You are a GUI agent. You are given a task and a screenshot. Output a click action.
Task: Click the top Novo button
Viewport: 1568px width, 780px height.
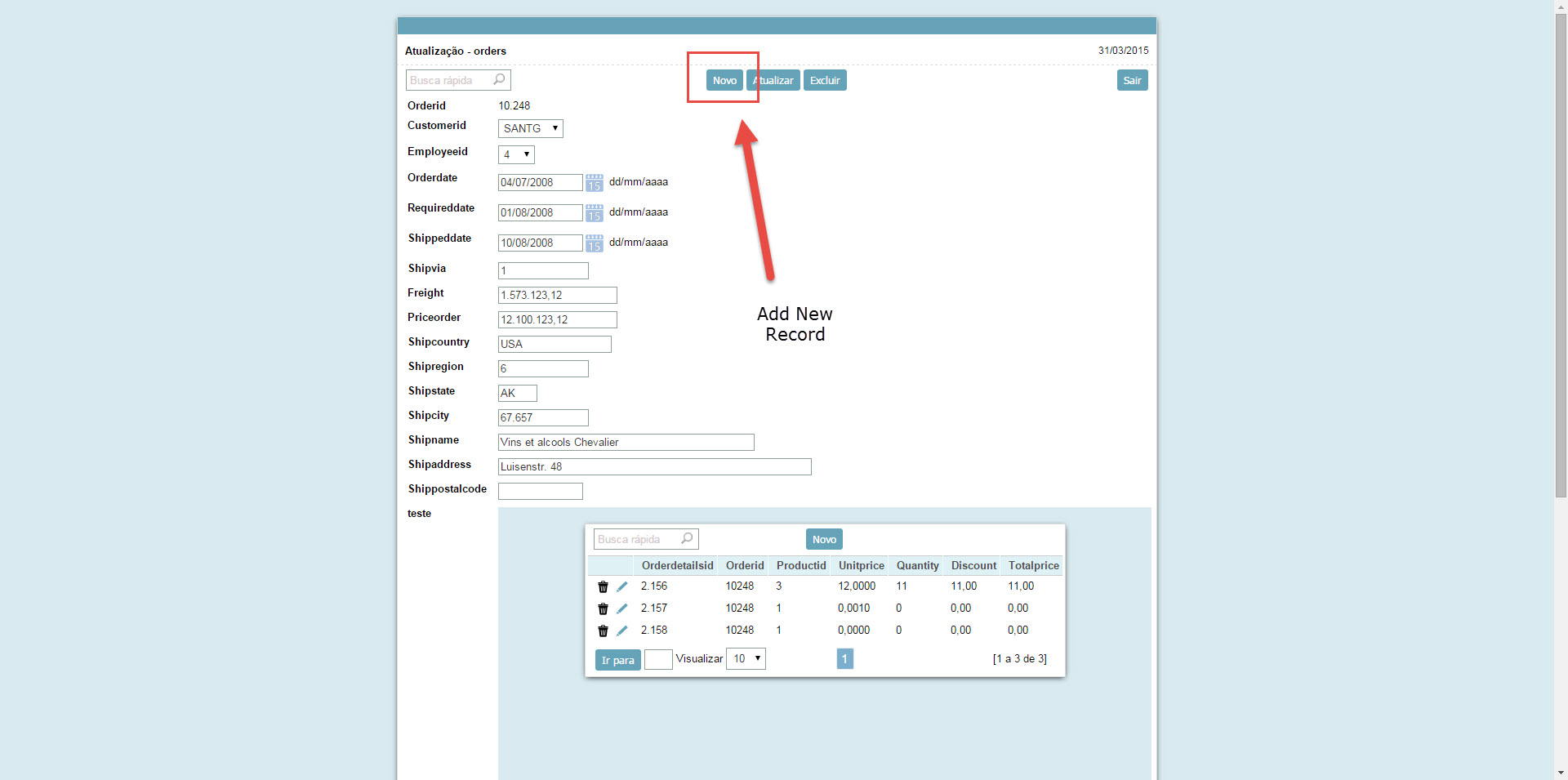click(724, 80)
